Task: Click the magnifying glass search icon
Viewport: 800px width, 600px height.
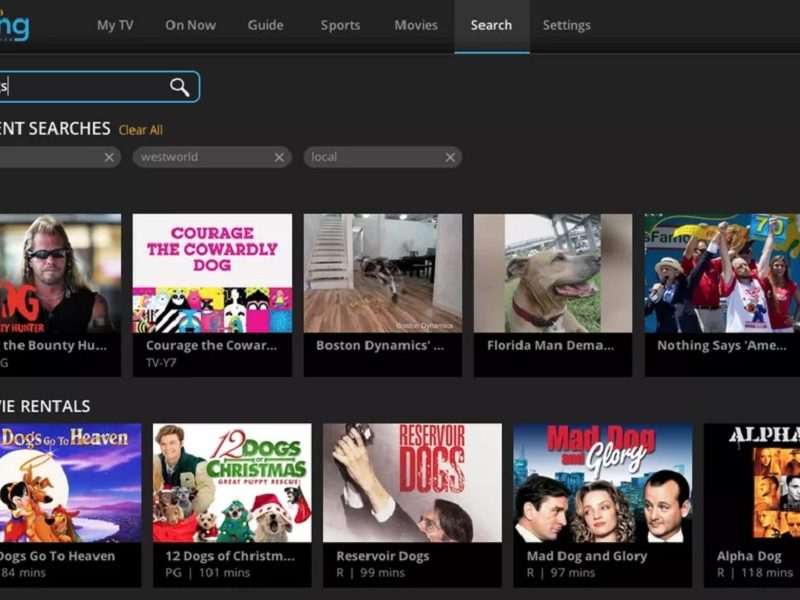Action: point(180,87)
